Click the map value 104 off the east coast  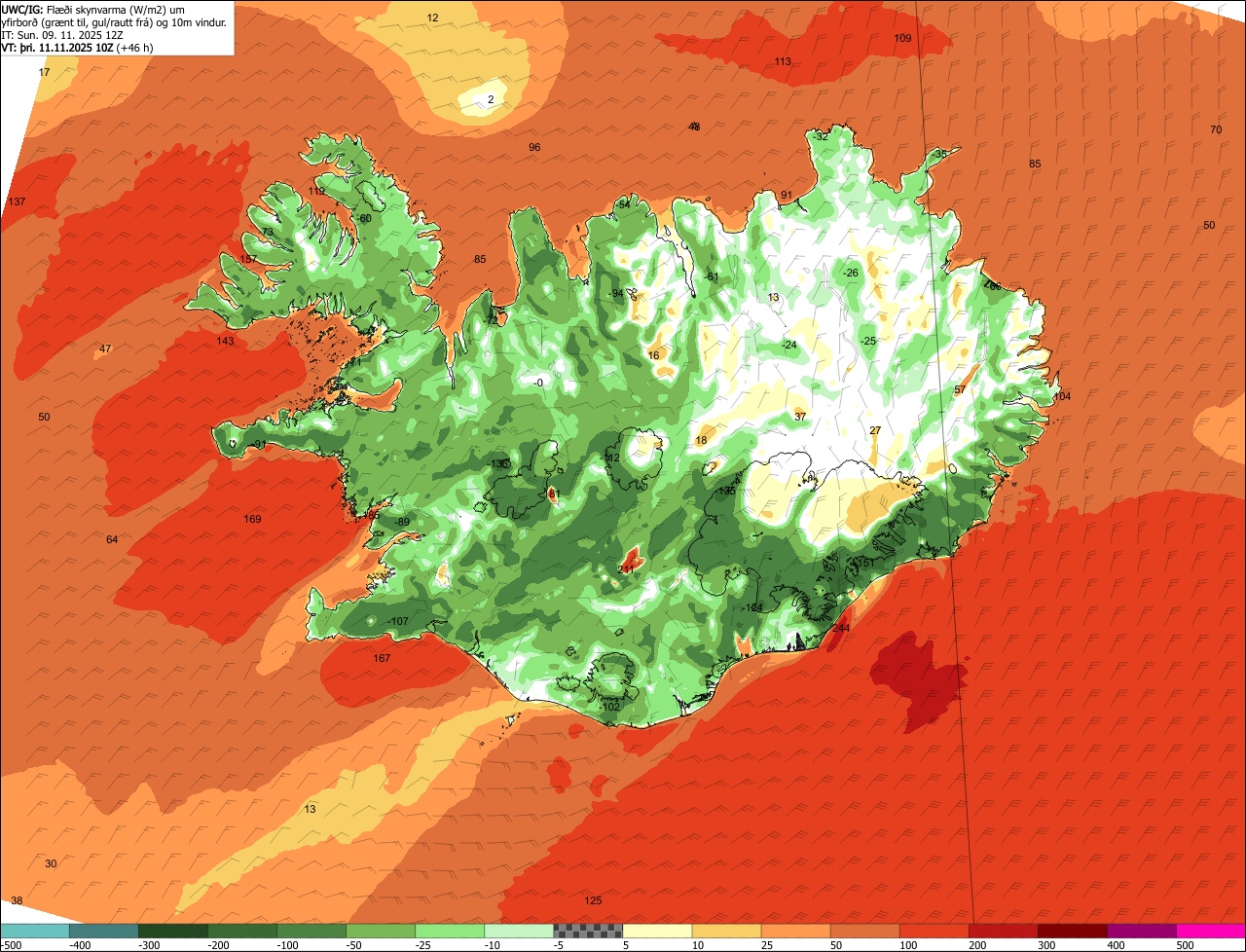(1062, 396)
